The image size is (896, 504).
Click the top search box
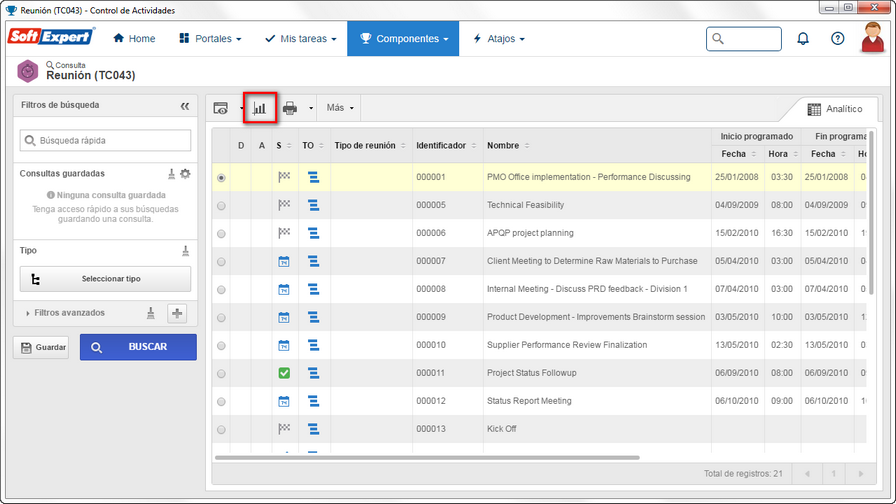(743, 39)
